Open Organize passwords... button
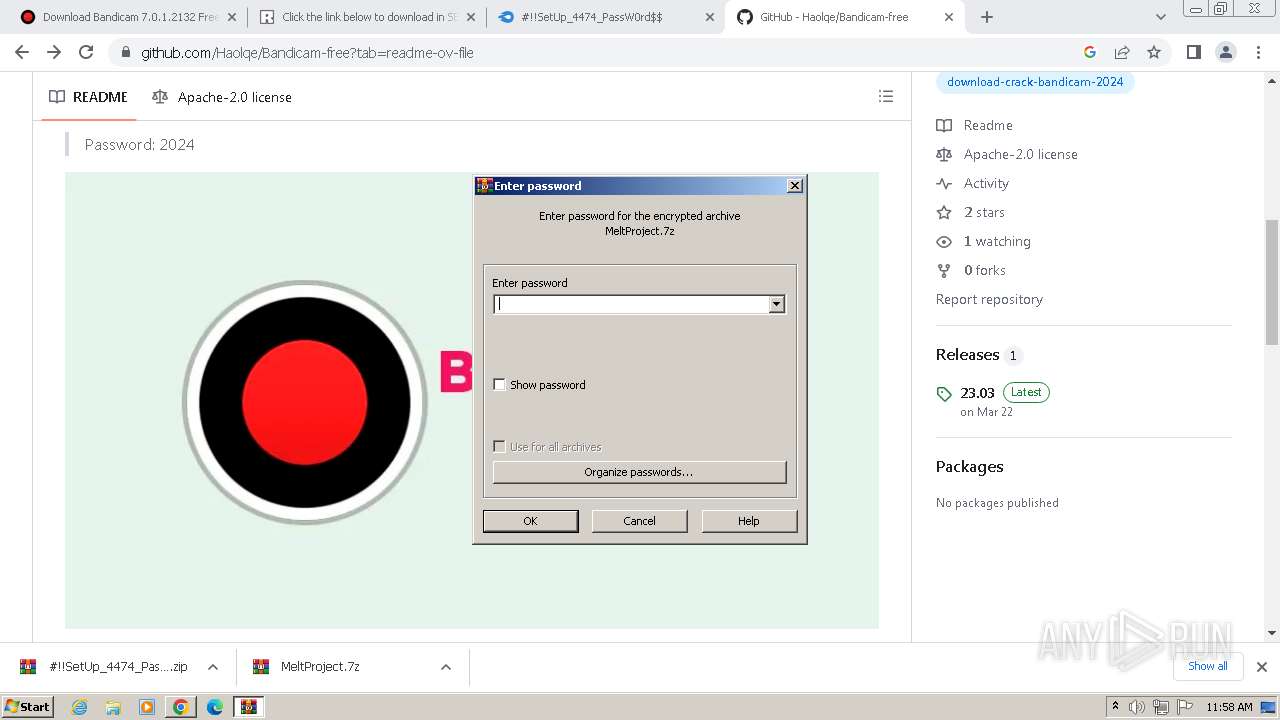The width and height of the screenshot is (1280, 720). tap(639, 472)
